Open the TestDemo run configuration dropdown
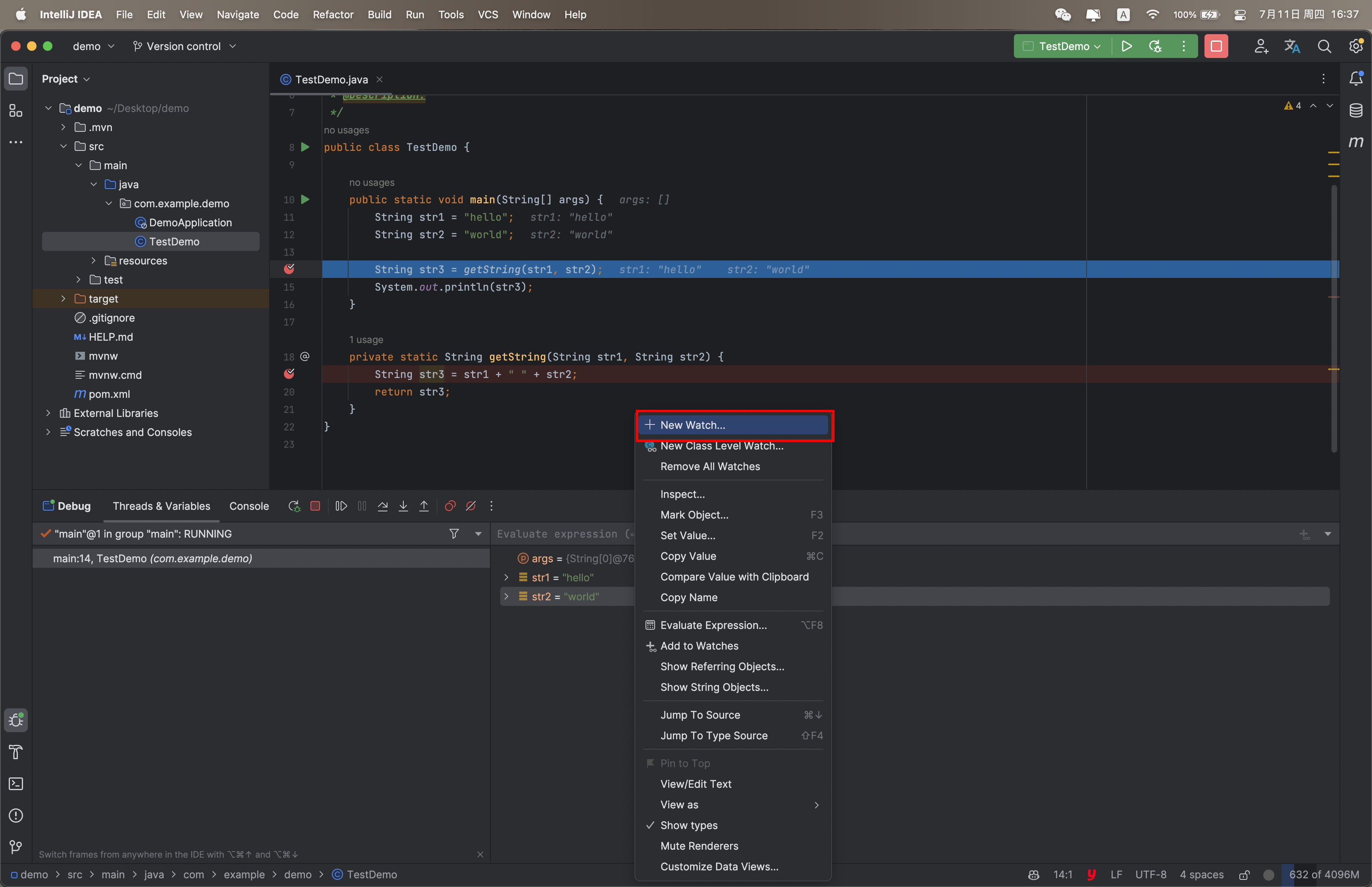 (1064, 46)
